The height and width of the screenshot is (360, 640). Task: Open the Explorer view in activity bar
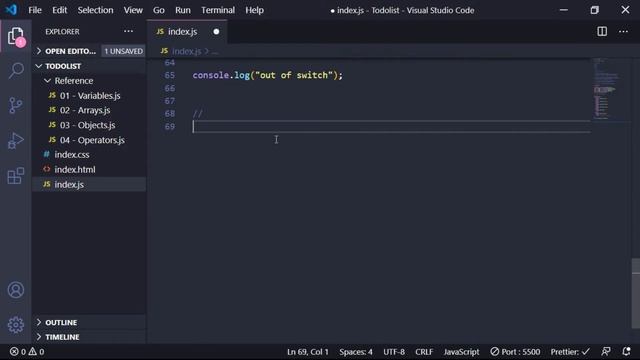tap(16, 36)
